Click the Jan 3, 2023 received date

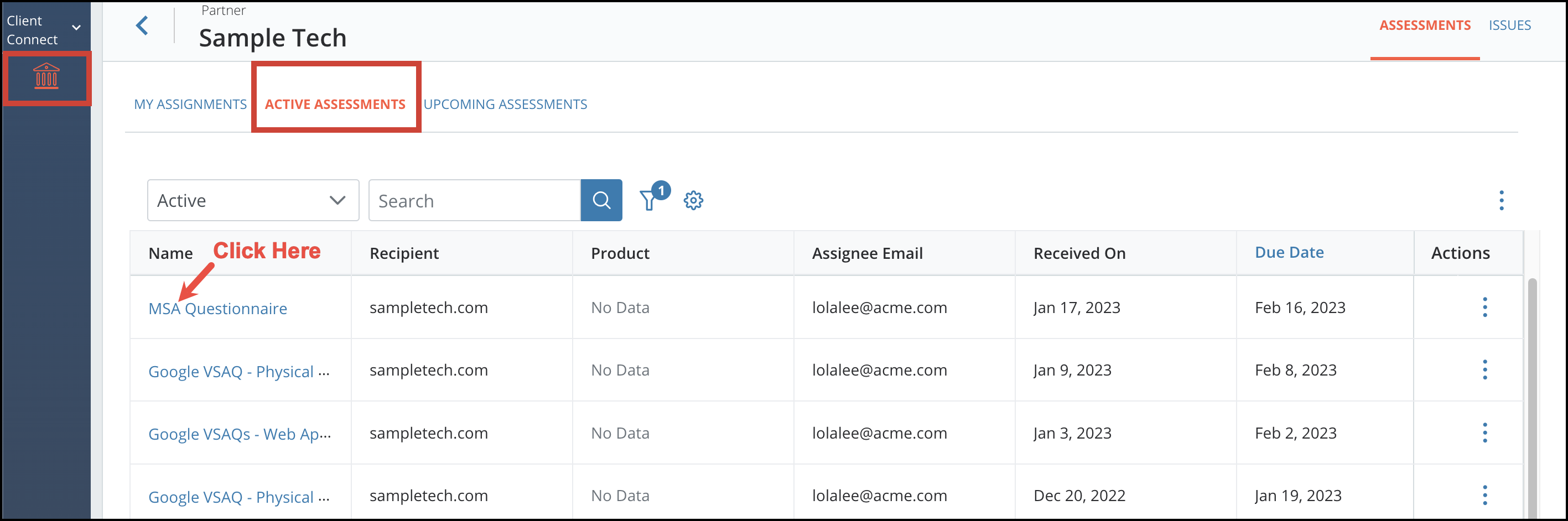[x=1072, y=434]
